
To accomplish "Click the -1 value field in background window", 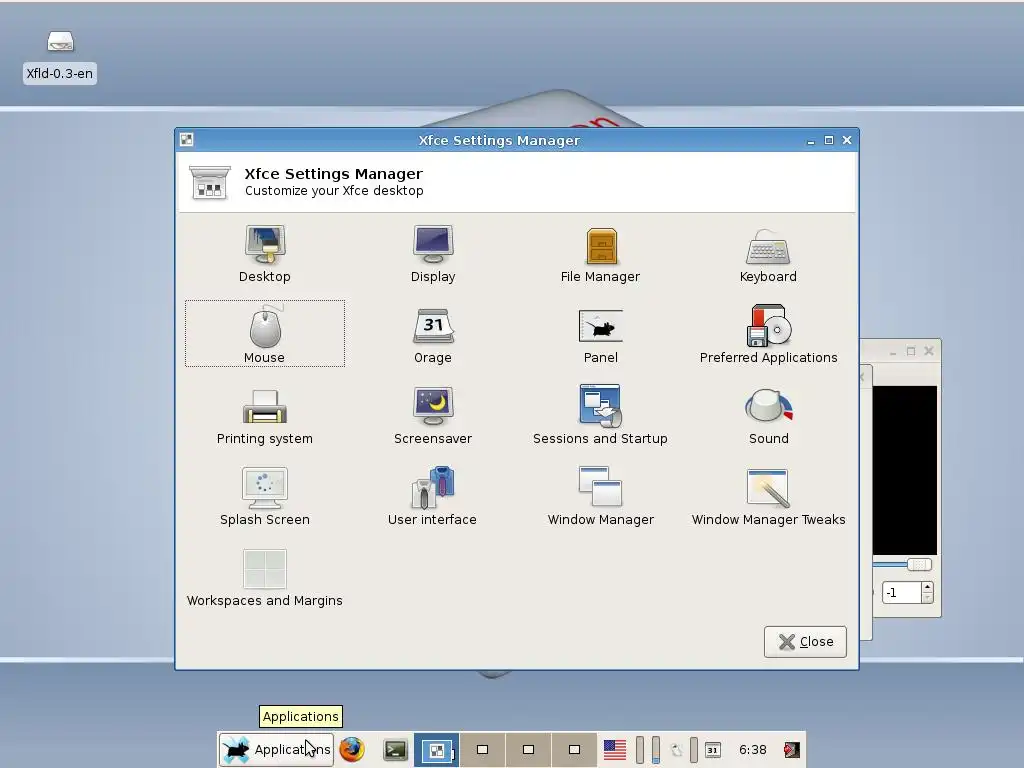I will pos(902,593).
